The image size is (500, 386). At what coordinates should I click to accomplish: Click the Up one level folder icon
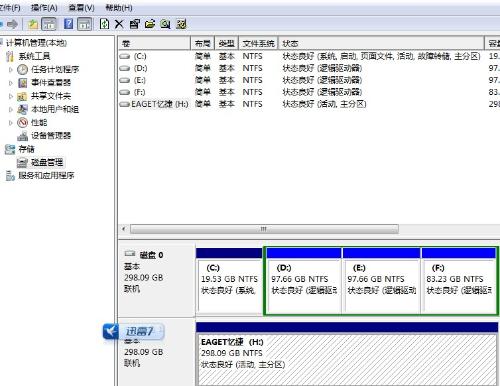[x=33, y=24]
